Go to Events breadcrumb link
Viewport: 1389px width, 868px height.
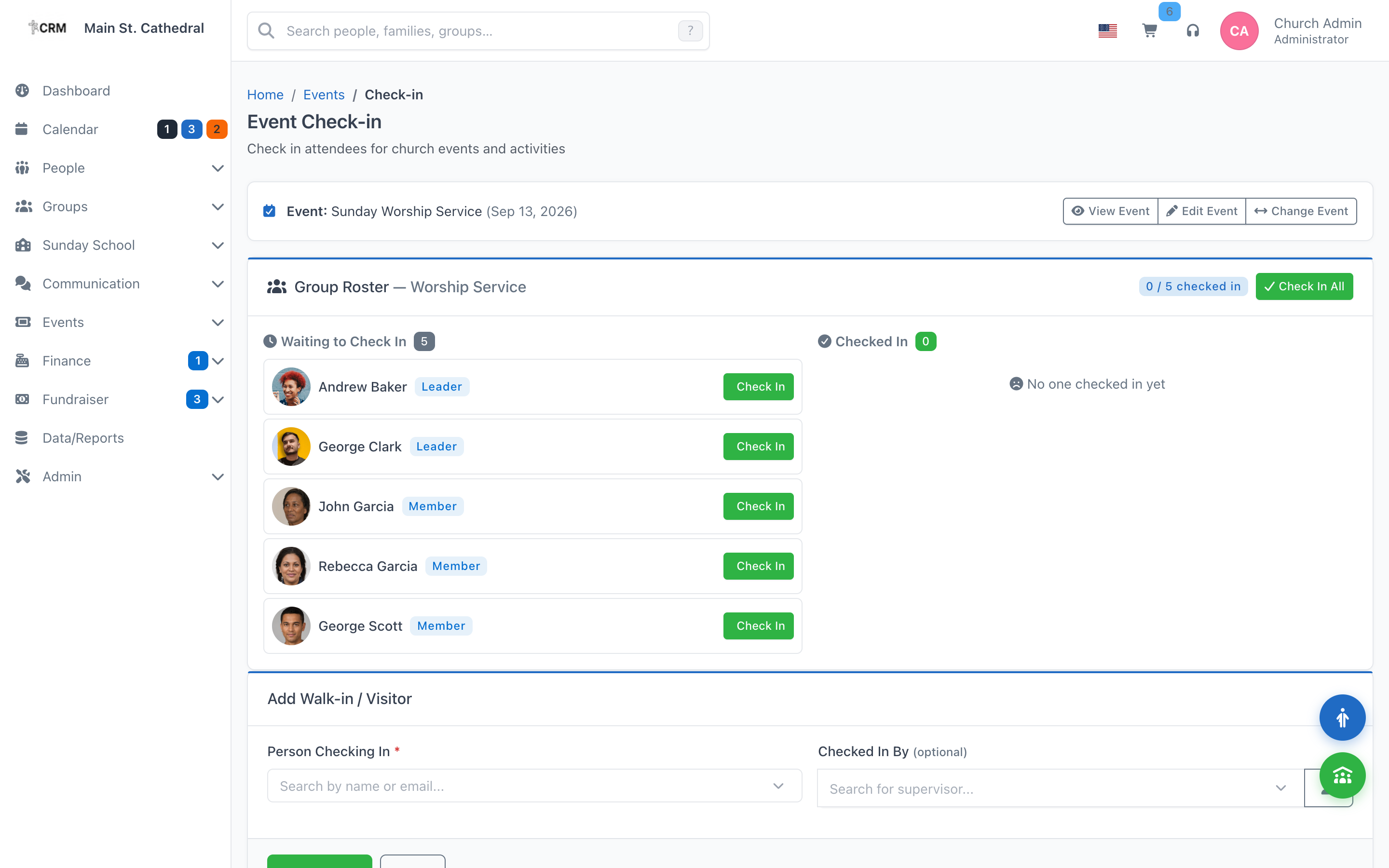click(324, 95)
